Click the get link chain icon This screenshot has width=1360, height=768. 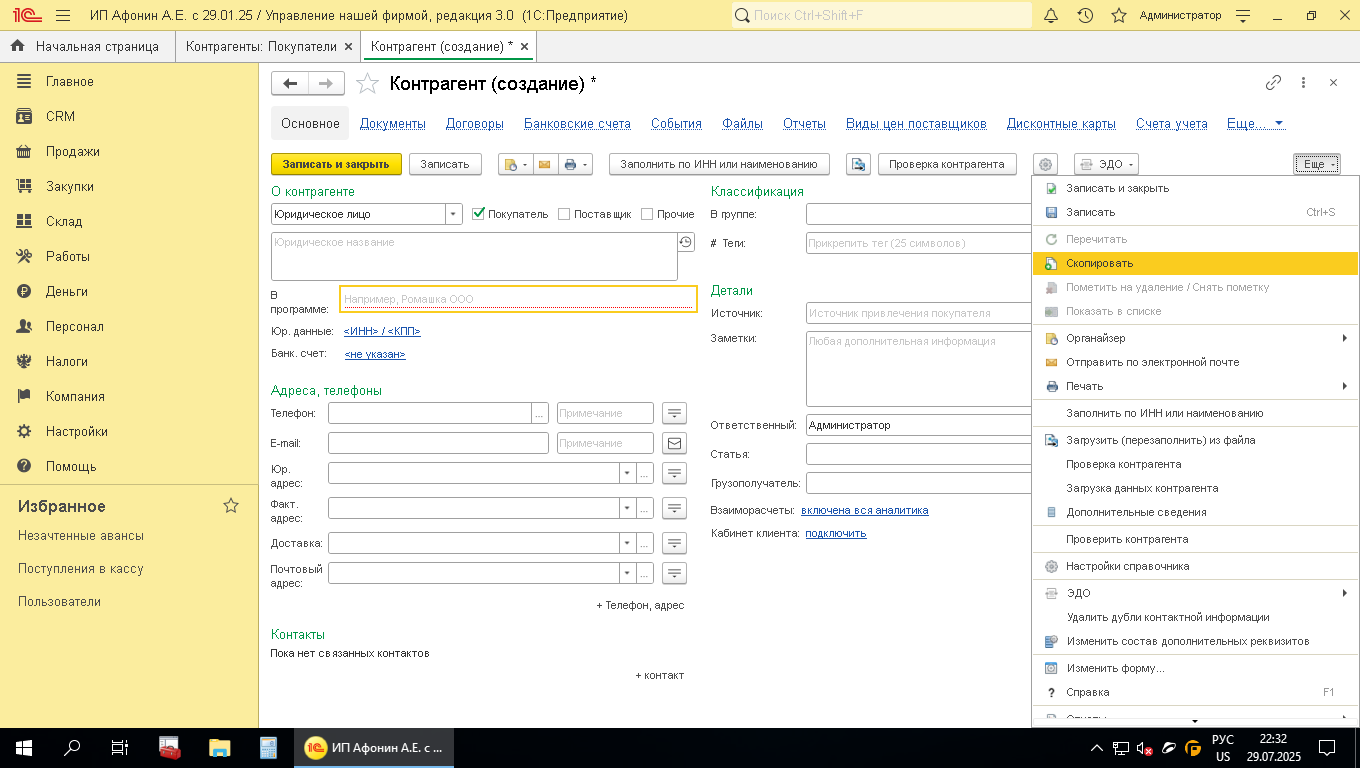pos(1273,83)
